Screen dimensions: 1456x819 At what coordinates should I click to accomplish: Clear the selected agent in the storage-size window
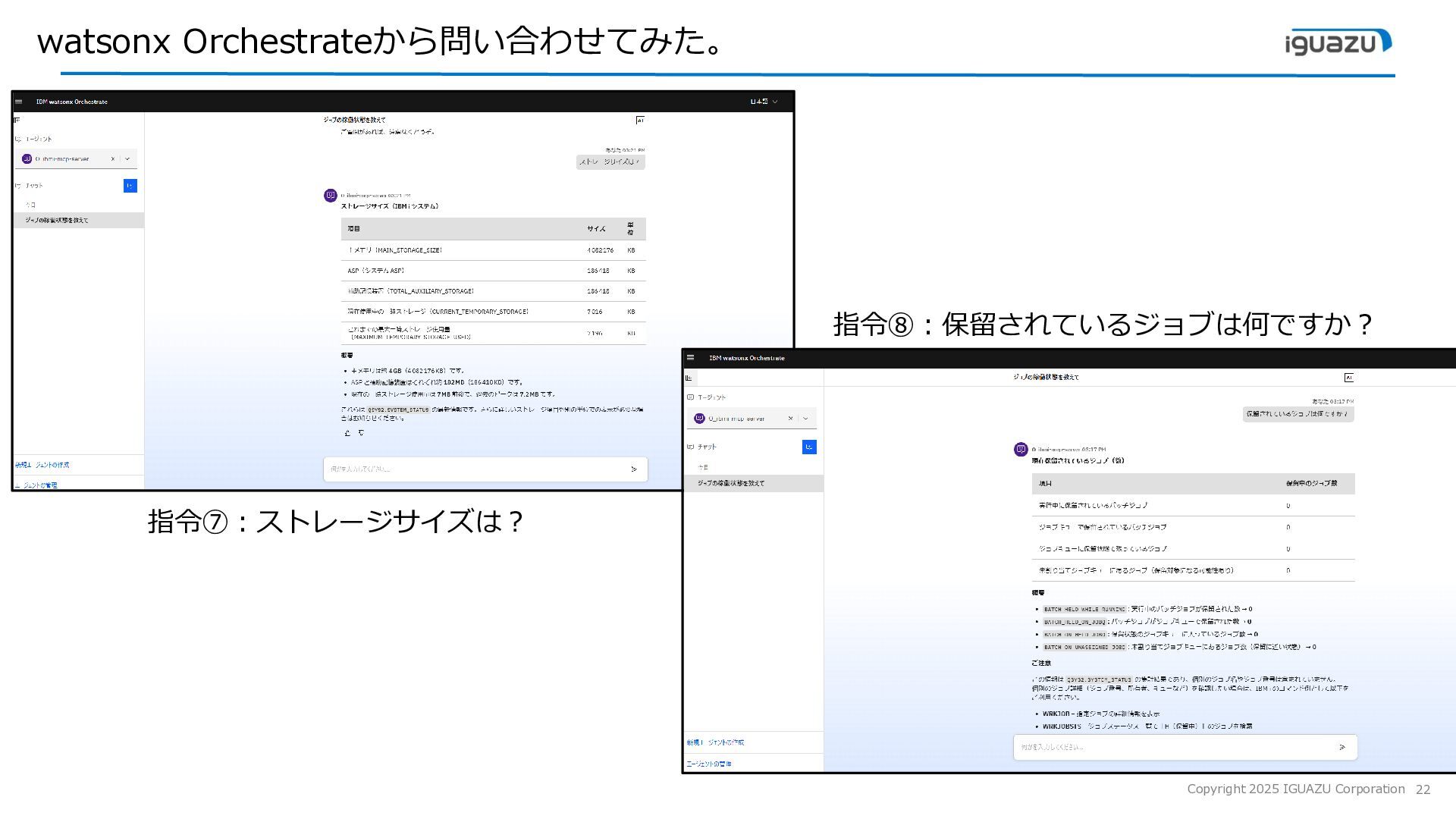tap(112, 159)
